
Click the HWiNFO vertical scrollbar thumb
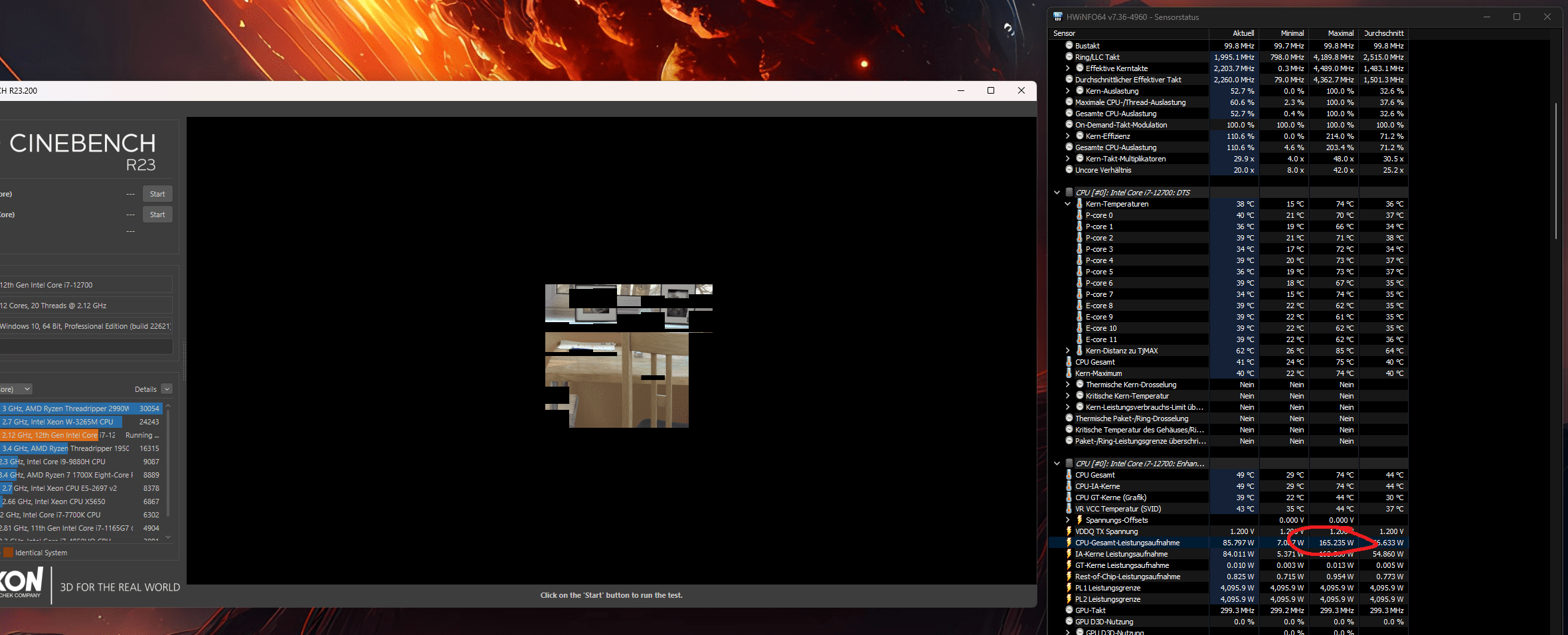(x=1555, y=171)
